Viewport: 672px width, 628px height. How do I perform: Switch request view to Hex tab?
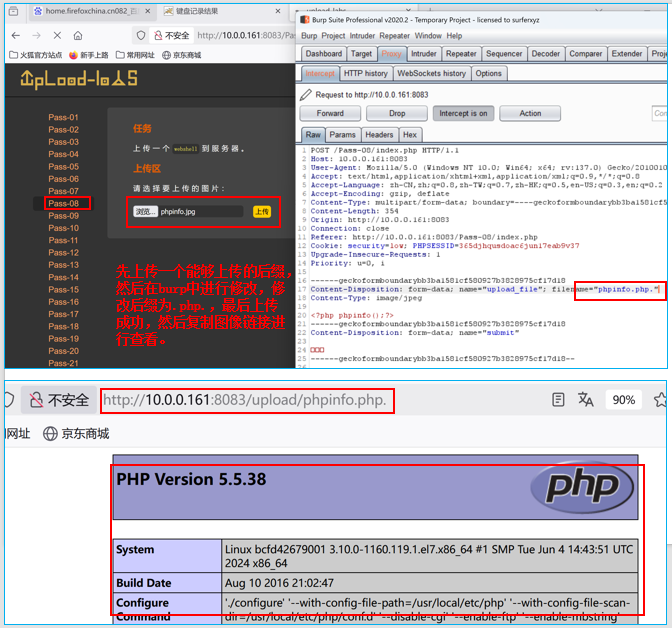click(x=410, y=135)
